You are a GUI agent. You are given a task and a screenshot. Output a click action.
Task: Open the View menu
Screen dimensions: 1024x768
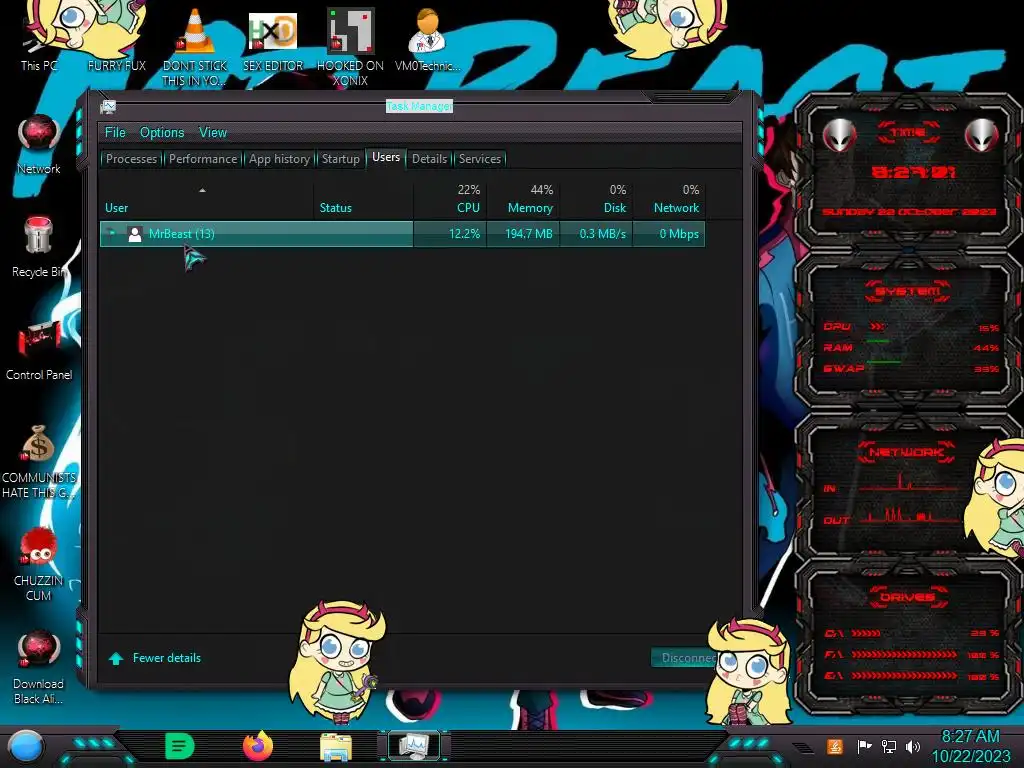pyautogui.click(x=213, y=133)
